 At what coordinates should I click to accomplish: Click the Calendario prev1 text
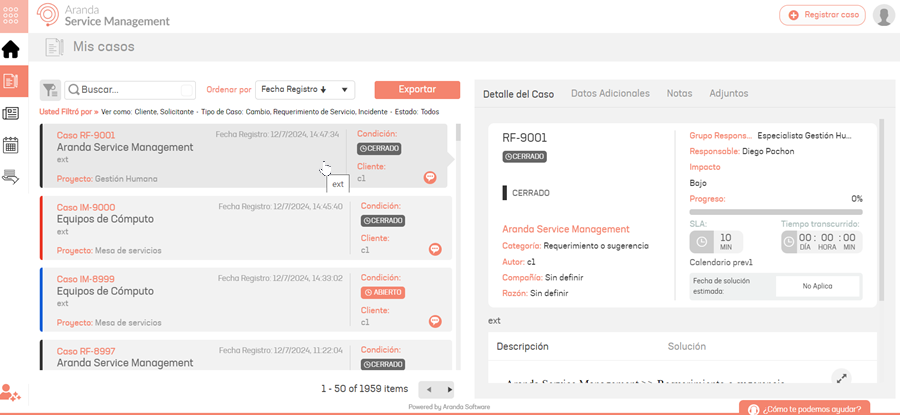coord(721,262)
